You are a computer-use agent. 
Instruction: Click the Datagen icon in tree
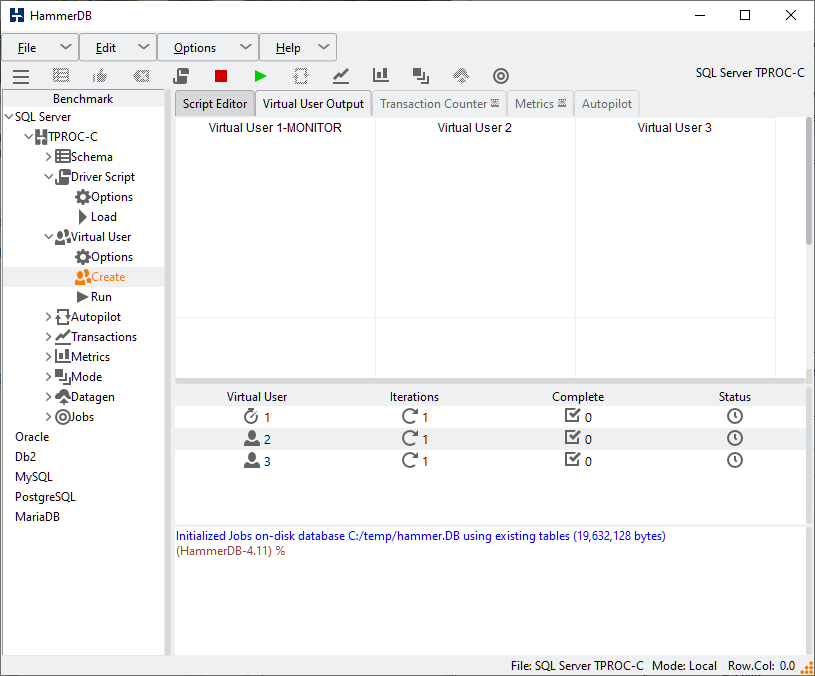coord(63,396)
